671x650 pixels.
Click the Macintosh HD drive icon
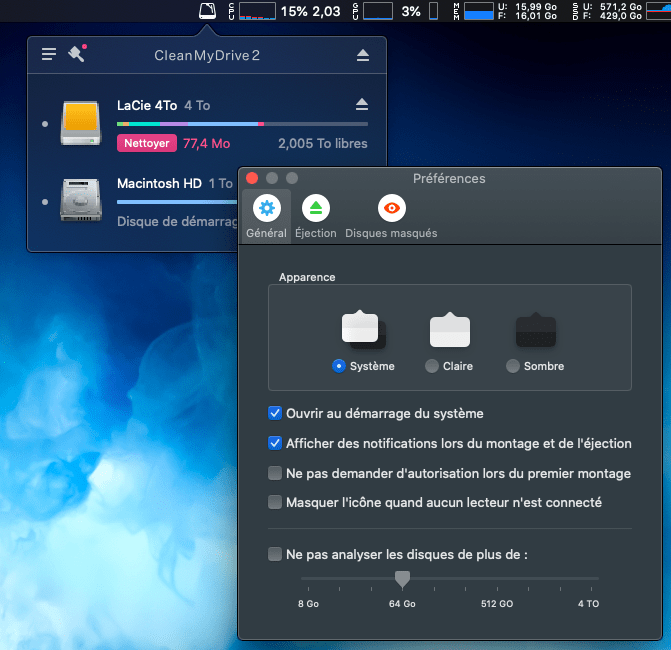tap(80, 199)
